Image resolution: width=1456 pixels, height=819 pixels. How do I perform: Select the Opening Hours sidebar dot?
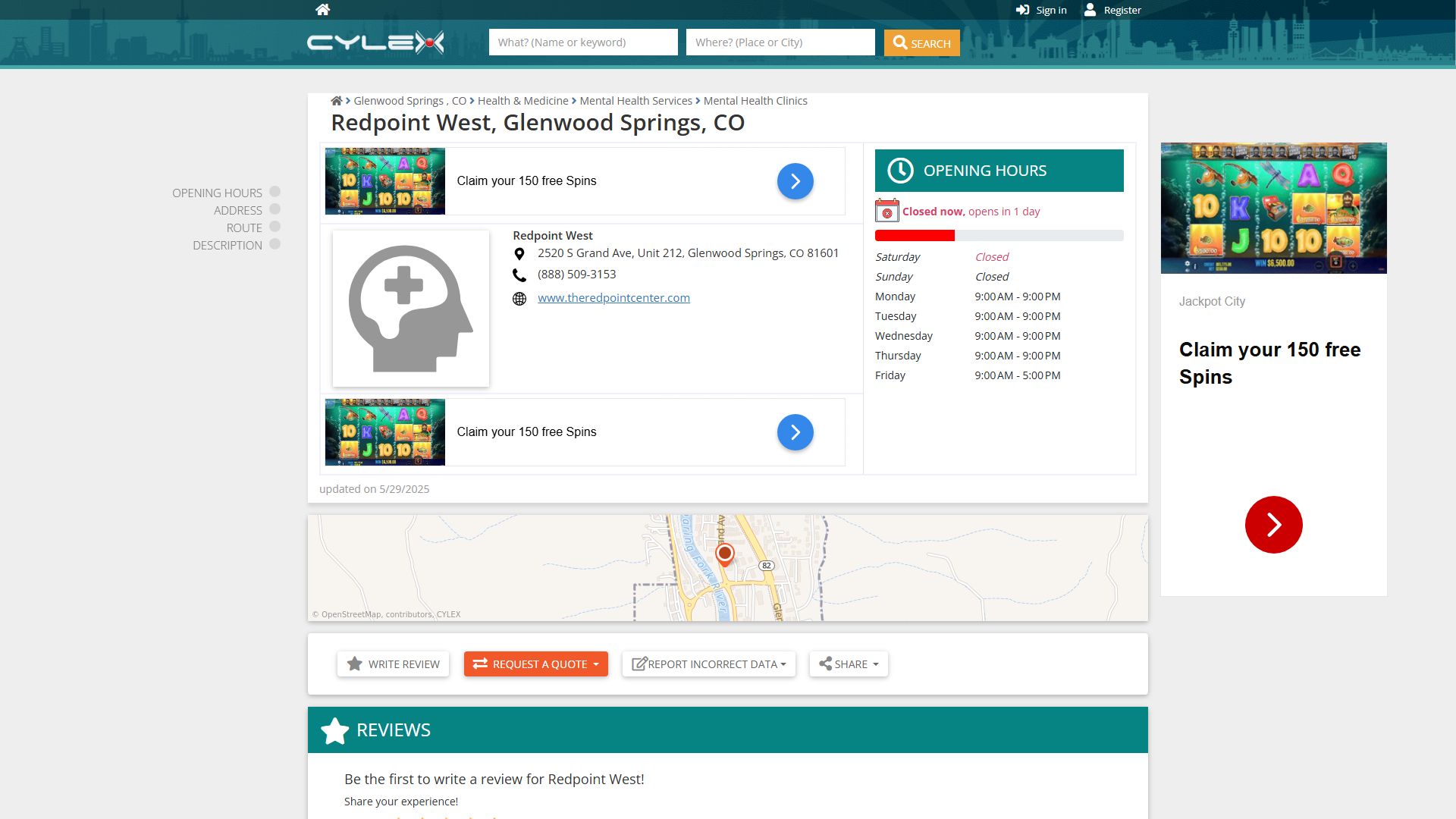point(275,192)
